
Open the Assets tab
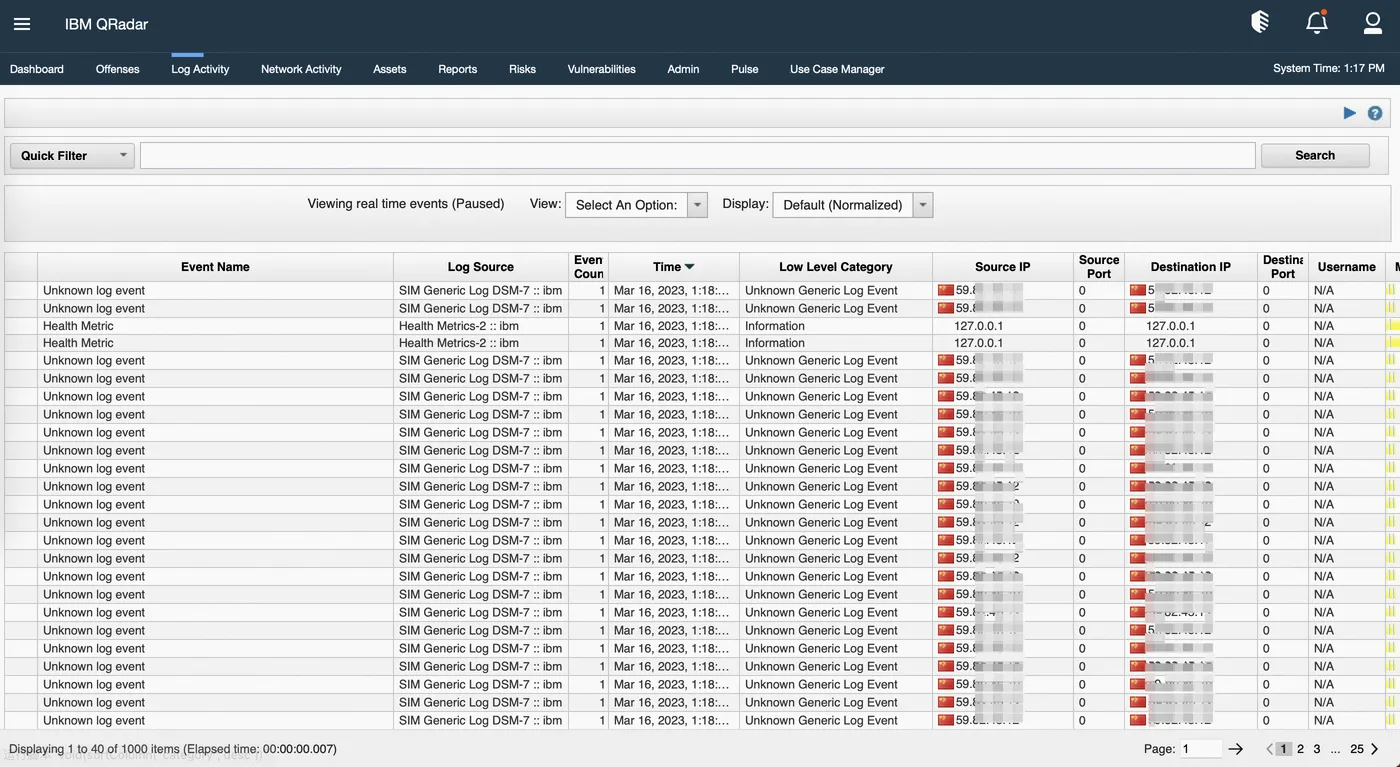coord(390,69)
